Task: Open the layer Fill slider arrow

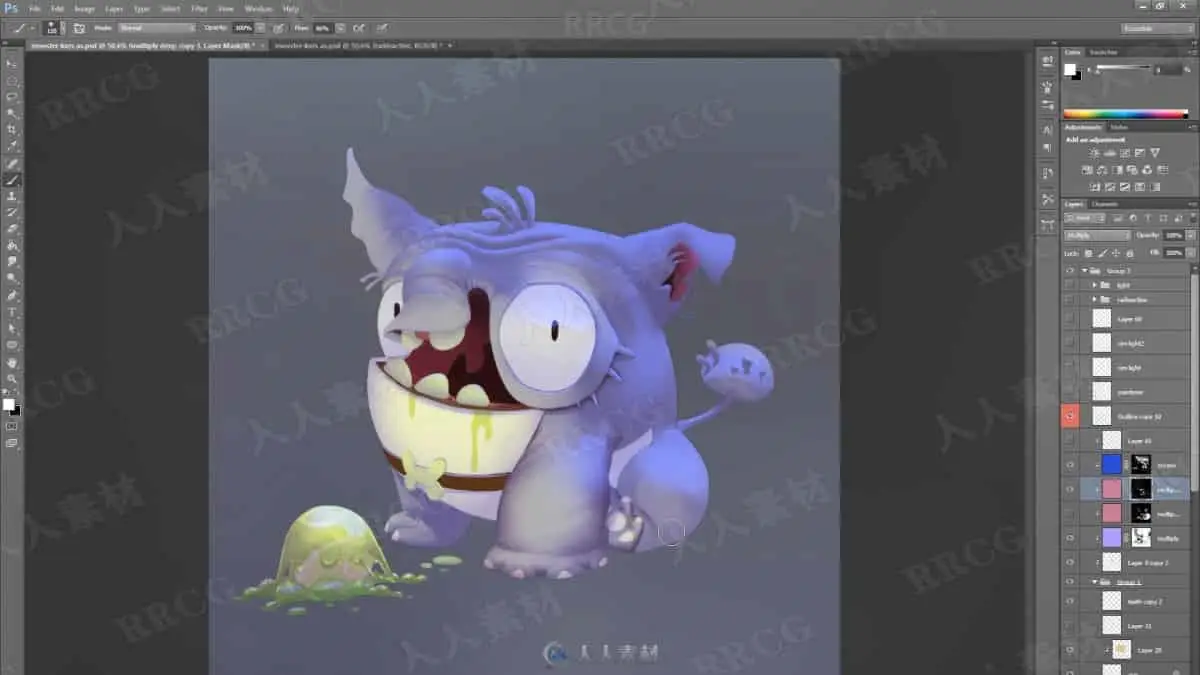Action: pos(1190,252)
